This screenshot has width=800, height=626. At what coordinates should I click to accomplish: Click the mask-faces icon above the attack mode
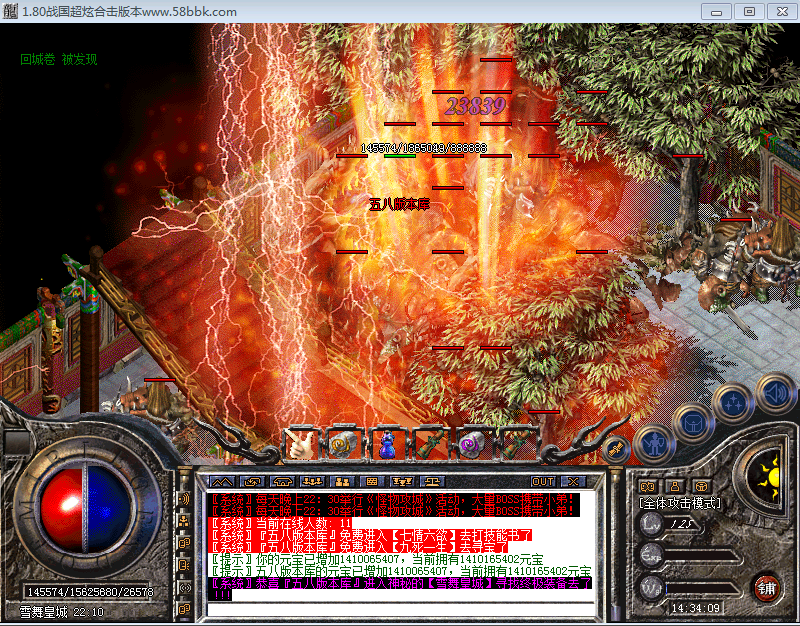coord(647,486)
